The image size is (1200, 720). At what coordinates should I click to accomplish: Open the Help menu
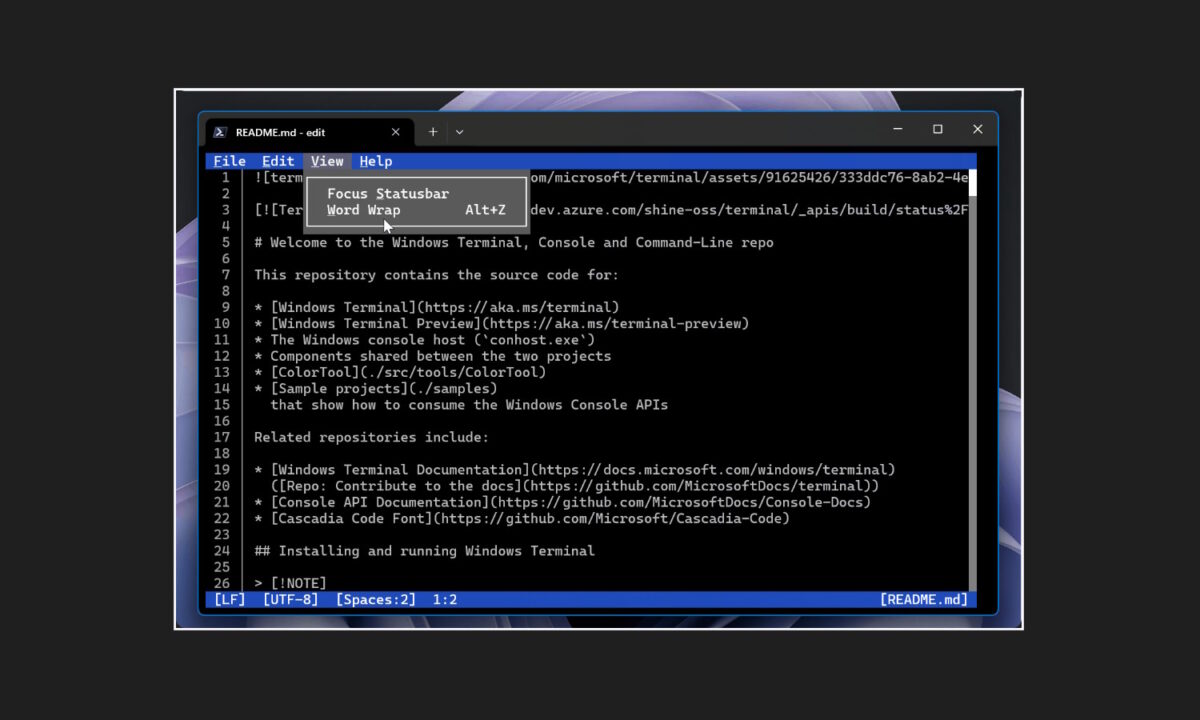[x=375, y=160]
